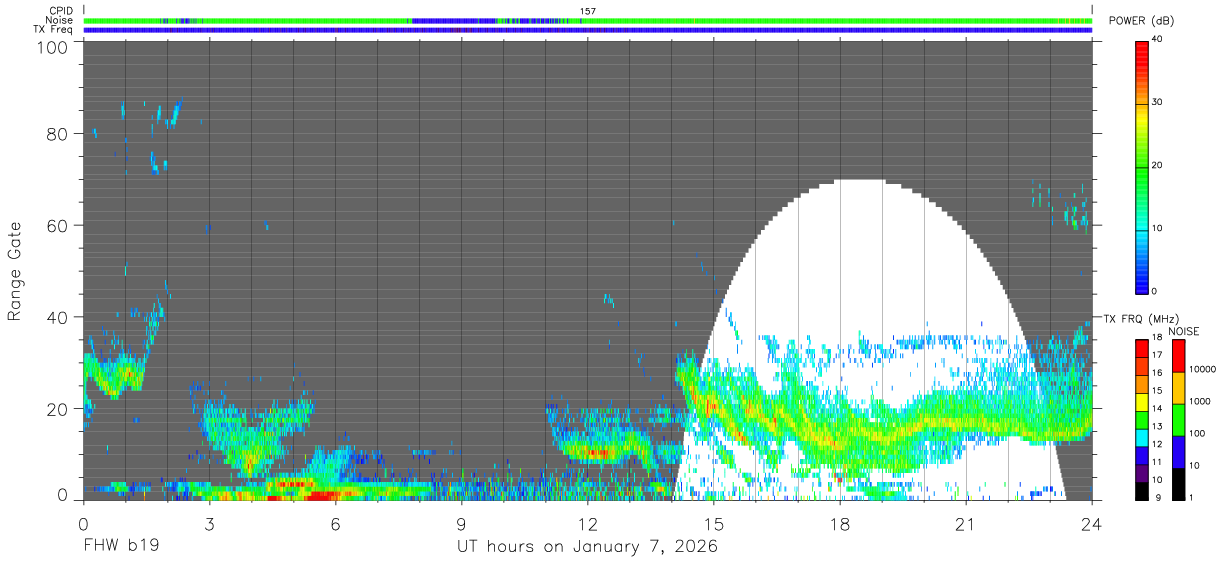Viewport: 1228px width, 567px height.
Task: Click the 6 tick on the UT hours axis
Action: coord(335,523)
